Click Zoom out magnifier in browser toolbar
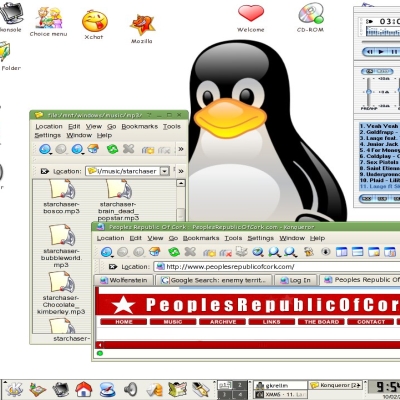Screen dimensions: 400x400 [x=291, y=252]
